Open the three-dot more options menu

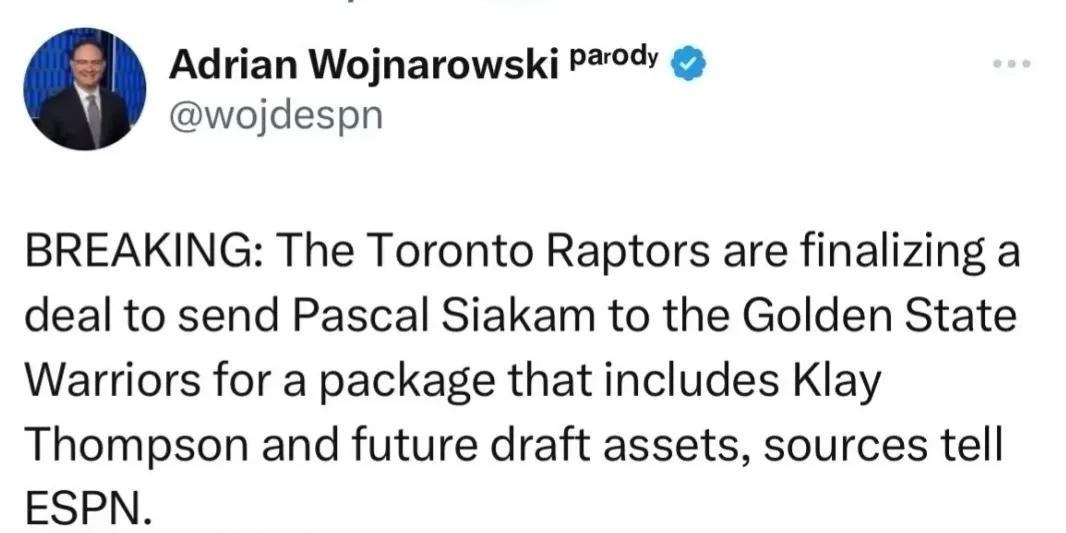[x=1012, y=64]
